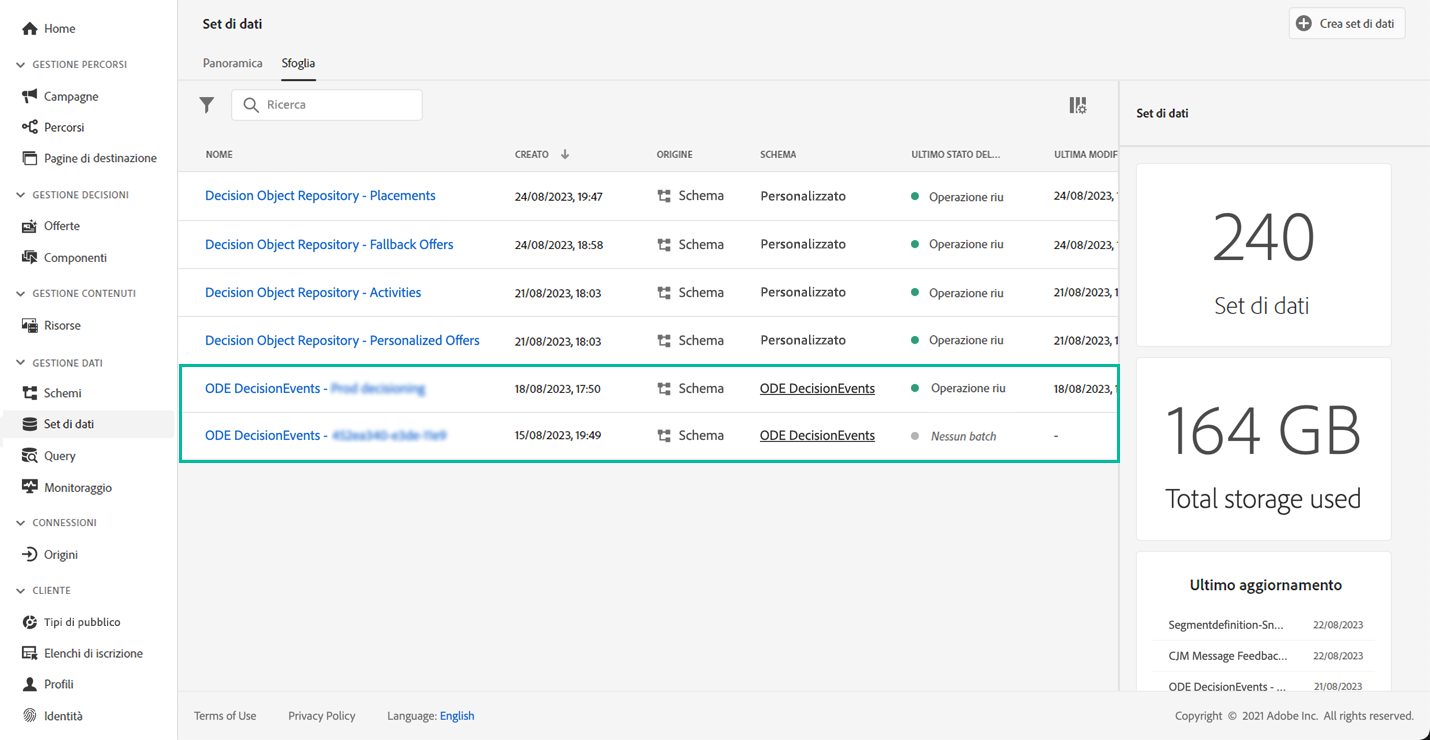Click the Crea set di dati button
This screenshot has height=740, width=1430.
tap(1347, 23)
